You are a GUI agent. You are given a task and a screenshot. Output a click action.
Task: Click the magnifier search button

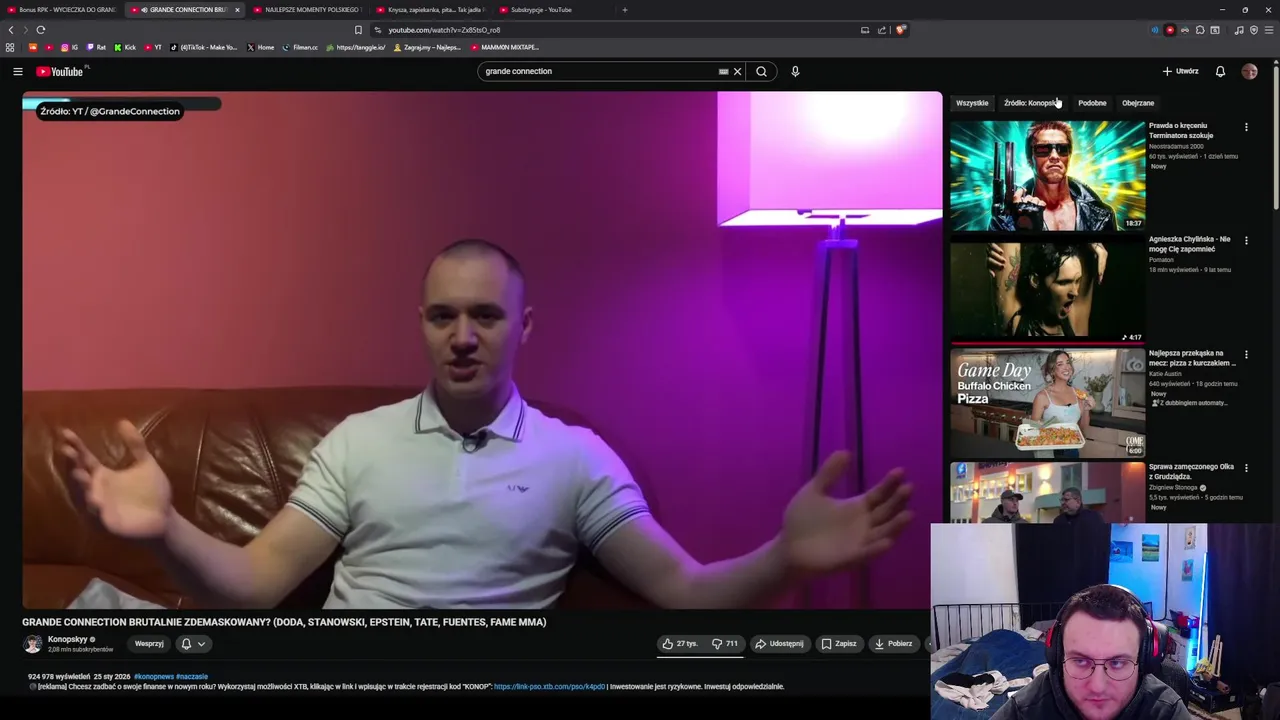tap(762, 71)
